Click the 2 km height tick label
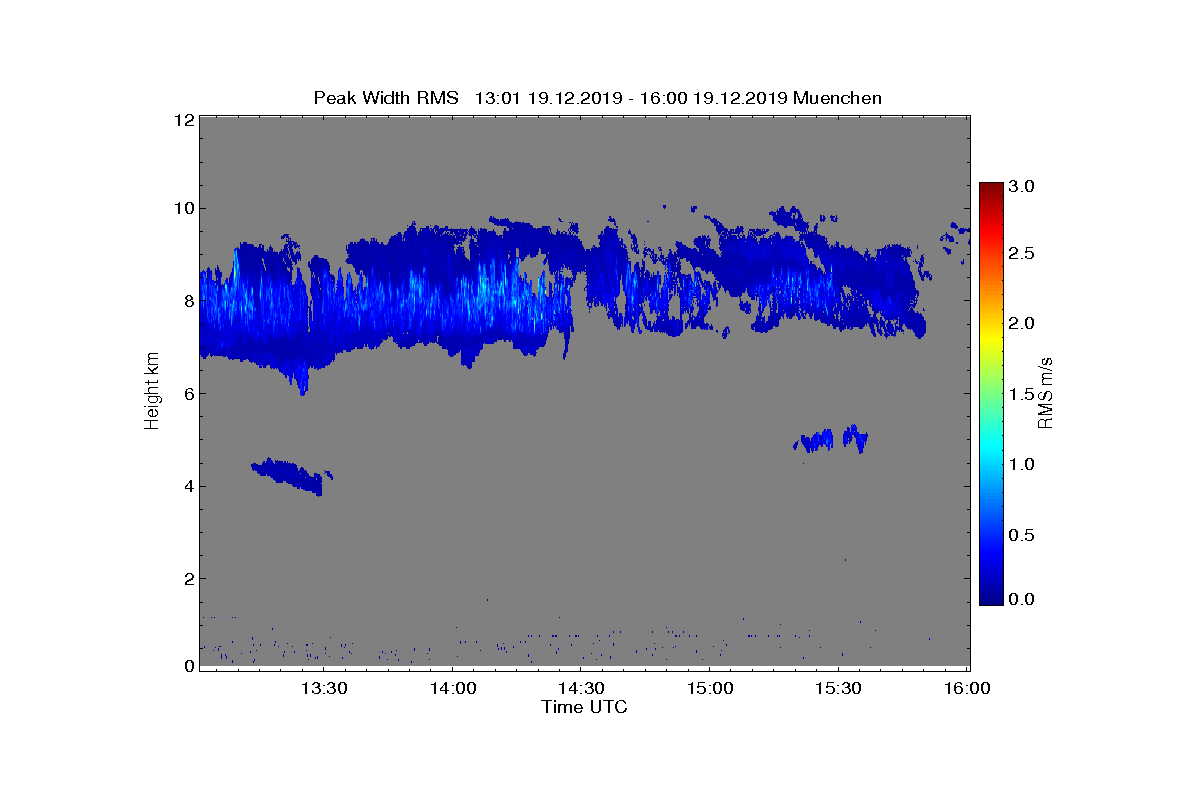This screenshot has width=1200, height=800. click(188, 578)
